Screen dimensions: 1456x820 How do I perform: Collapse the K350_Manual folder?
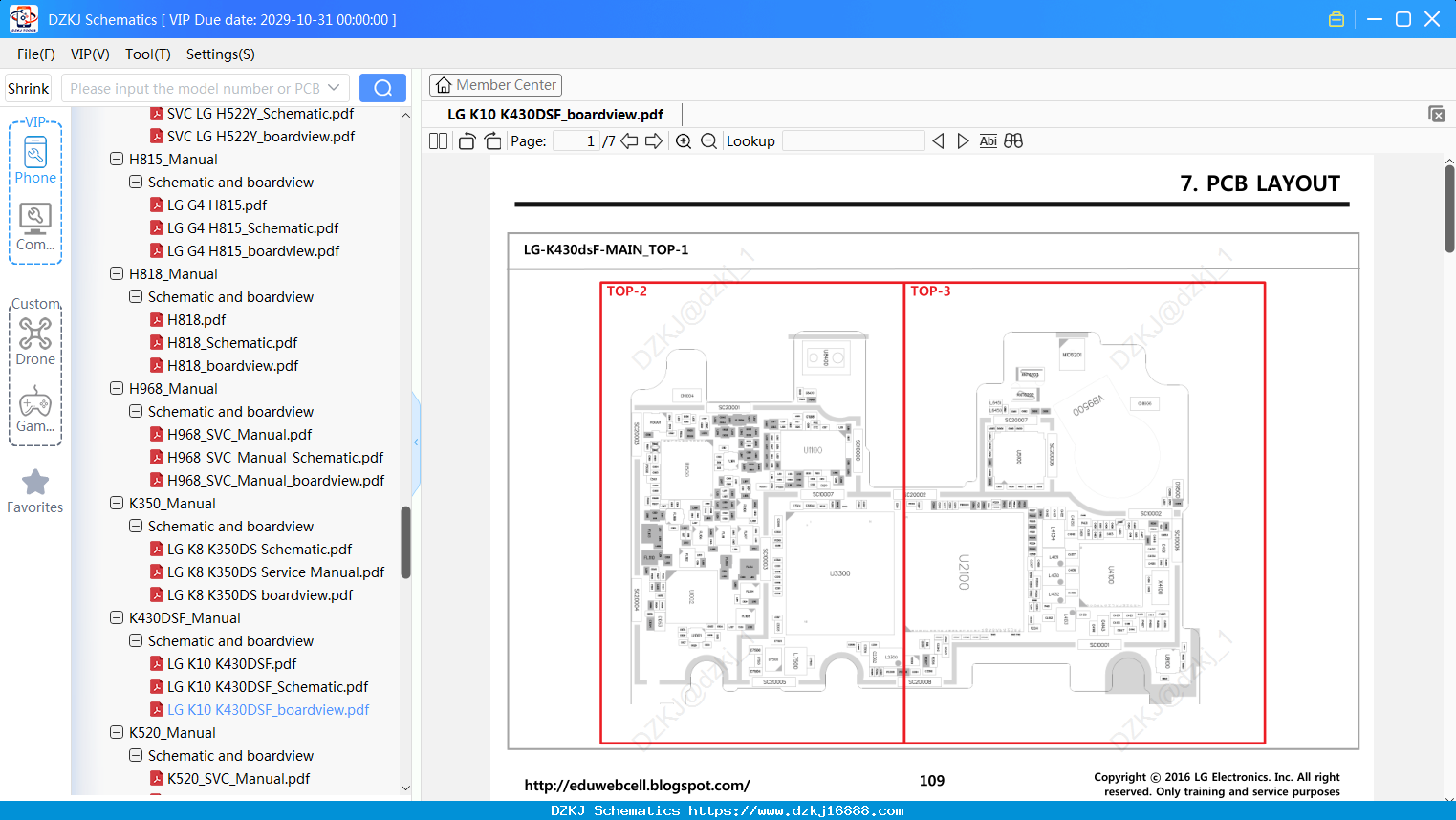[117, 503]
